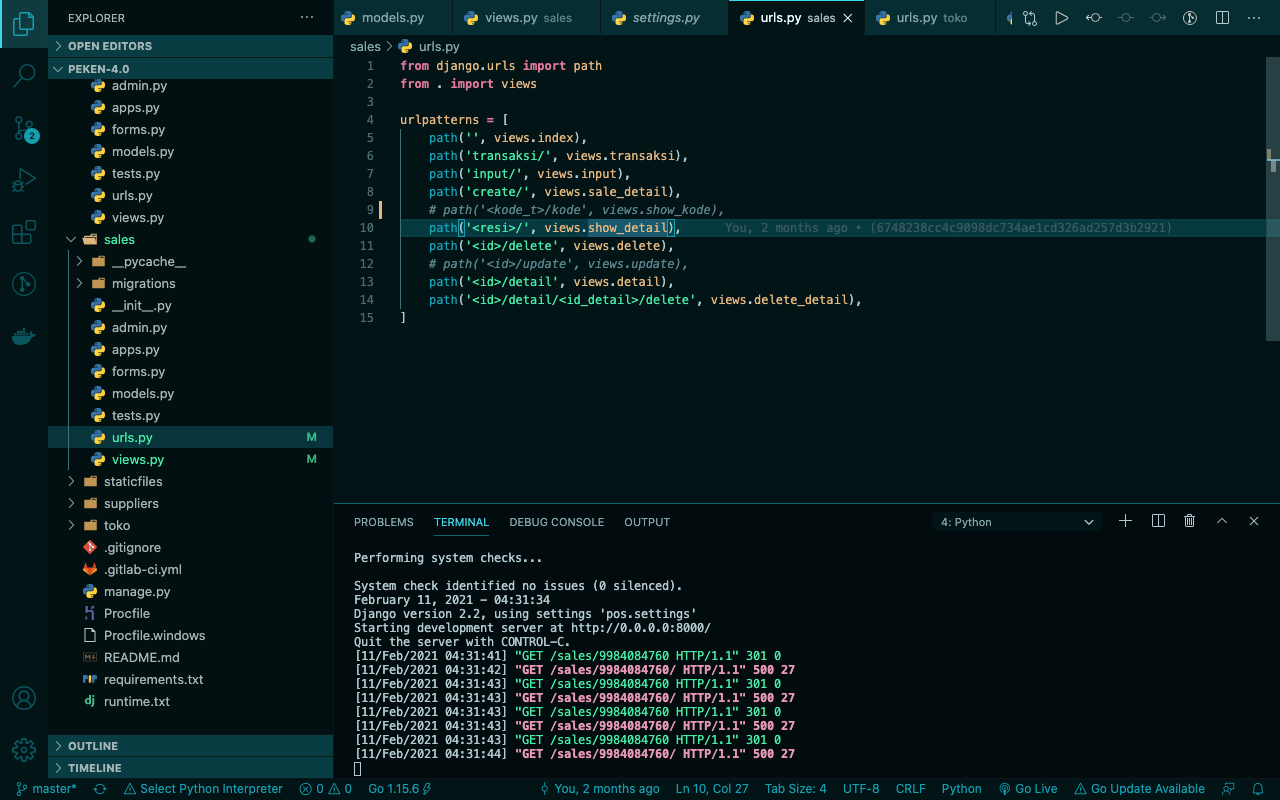Image resolution: width=1280 pixels, height=800 pixels.
Task: Run the Python file with the play icon
Action: (1061, 17)
